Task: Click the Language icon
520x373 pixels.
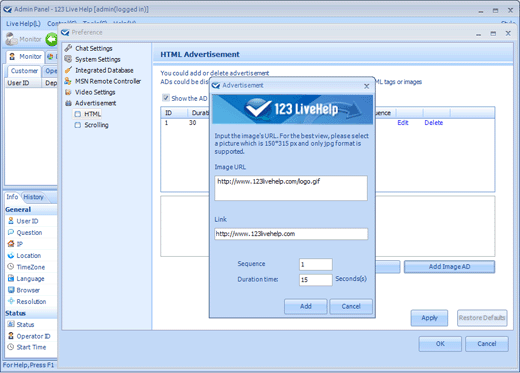Action: [11, 278]
